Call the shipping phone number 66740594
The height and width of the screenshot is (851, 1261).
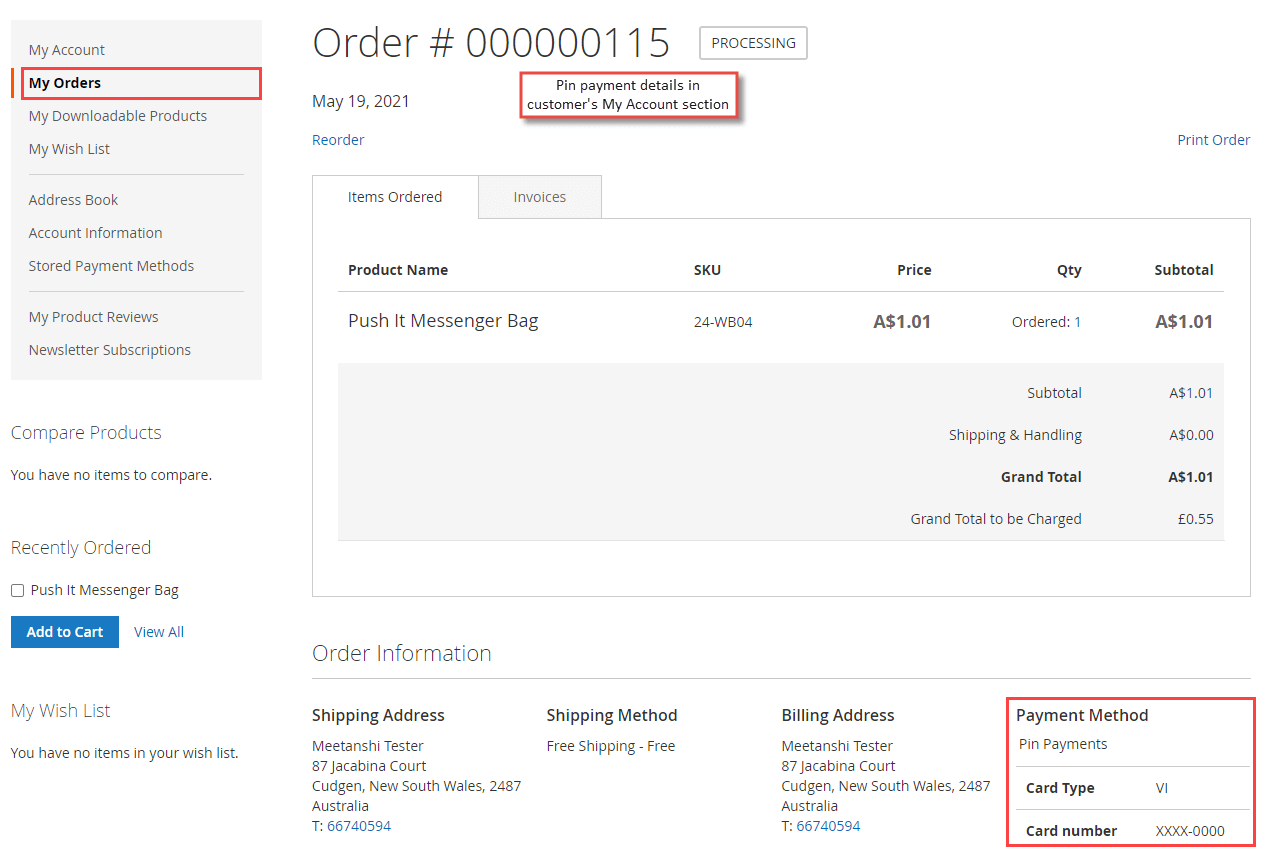tap(358, 825)
